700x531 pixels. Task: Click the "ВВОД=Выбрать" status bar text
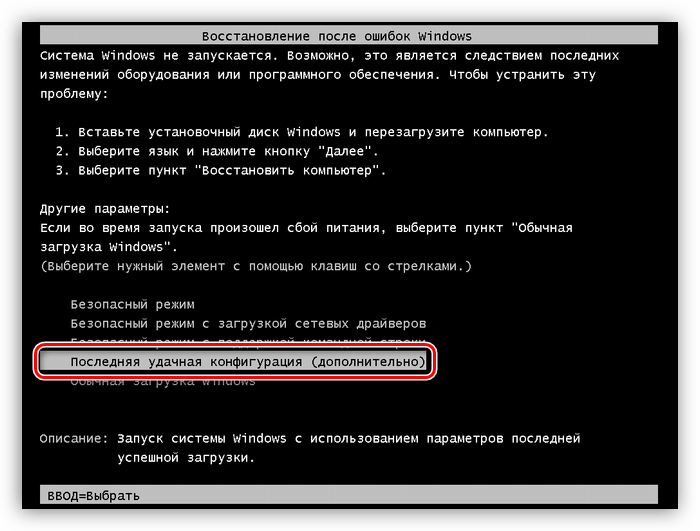[93, 496]
